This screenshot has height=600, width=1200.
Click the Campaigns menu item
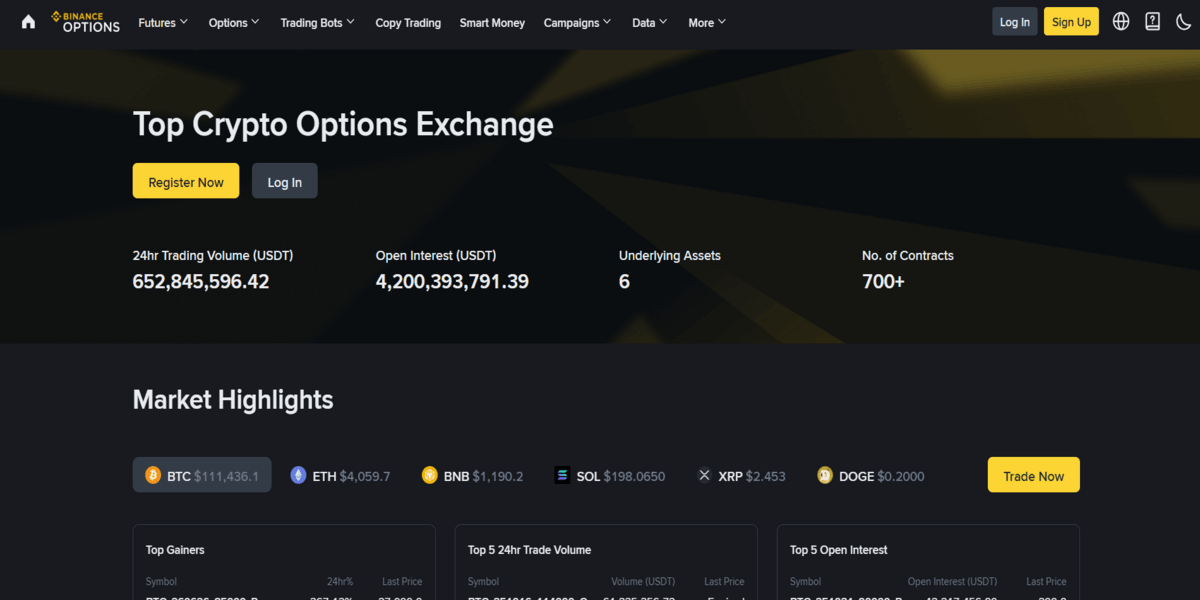pos(577,22)
